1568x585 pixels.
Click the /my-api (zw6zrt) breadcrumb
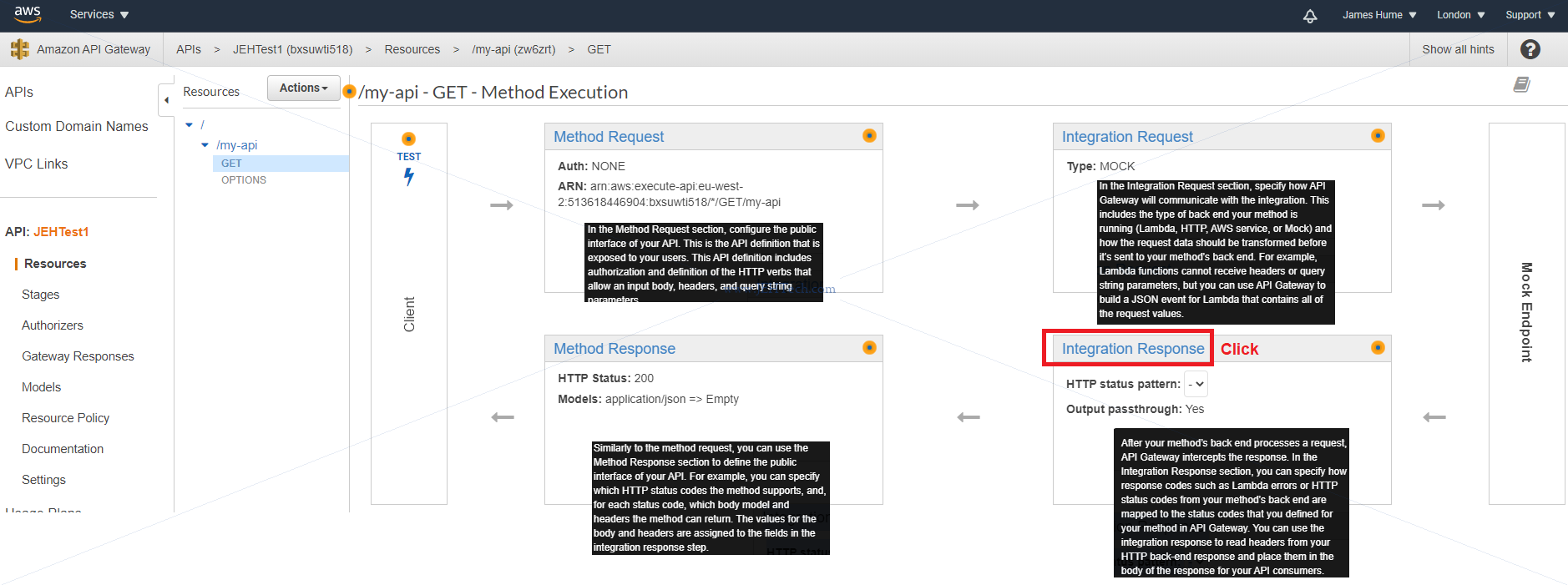tap(513, 49)
